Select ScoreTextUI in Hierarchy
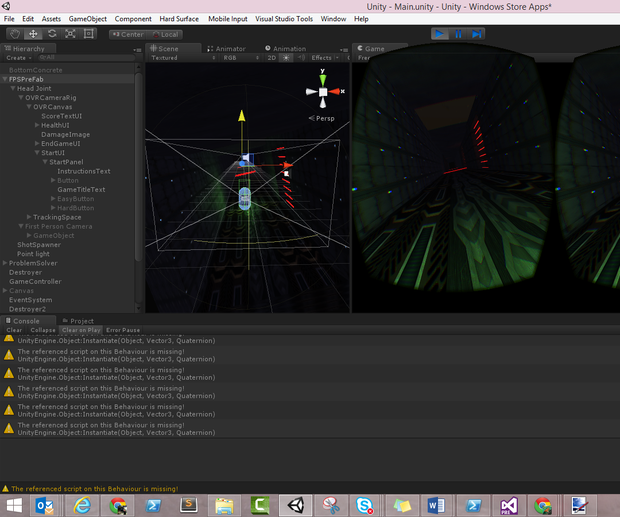The image size is (620, 517). (x=61, y=116)
